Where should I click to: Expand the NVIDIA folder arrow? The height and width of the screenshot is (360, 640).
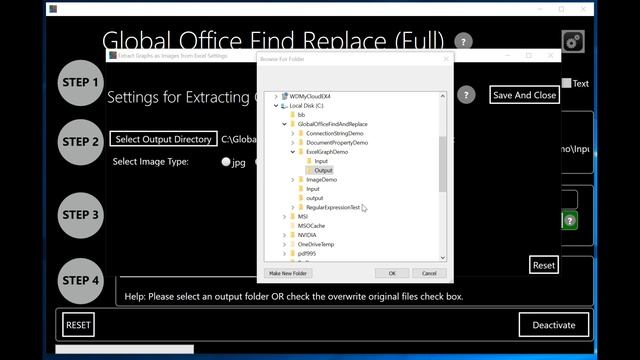[284, 235]
